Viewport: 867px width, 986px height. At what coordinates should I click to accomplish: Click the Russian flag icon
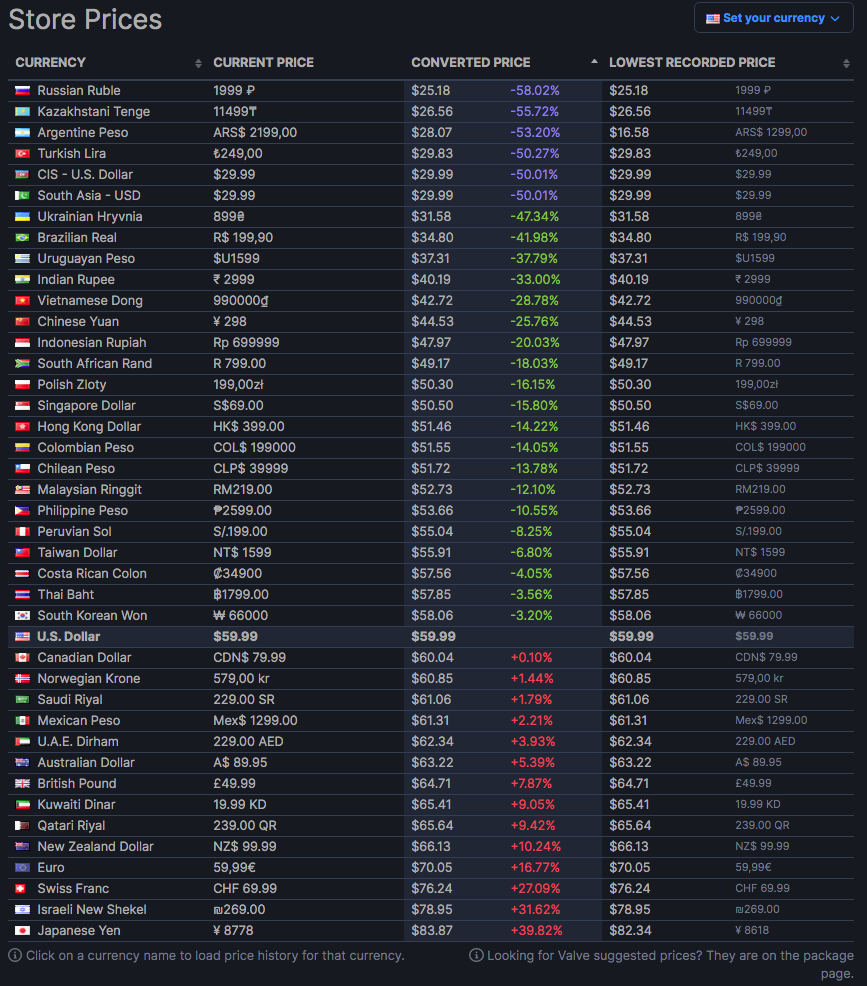tap(23, 91)
